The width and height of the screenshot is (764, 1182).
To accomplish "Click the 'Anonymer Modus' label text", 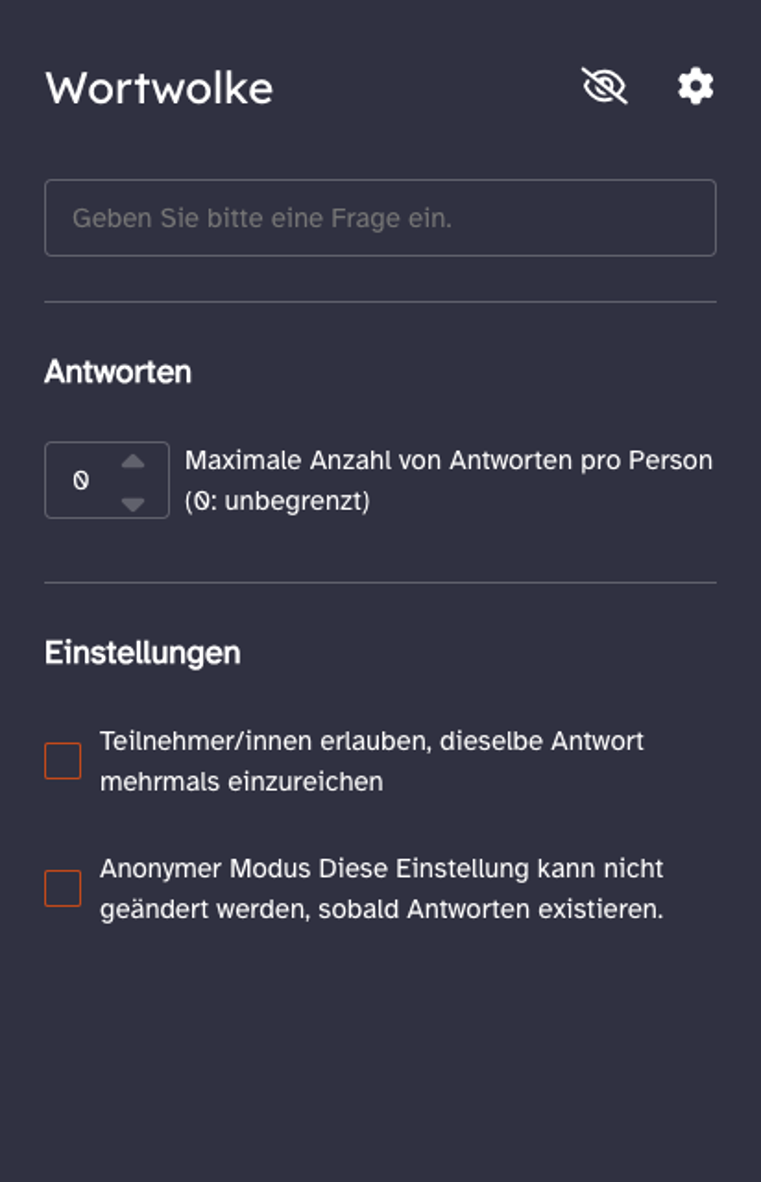I will [x=206, y=868].
